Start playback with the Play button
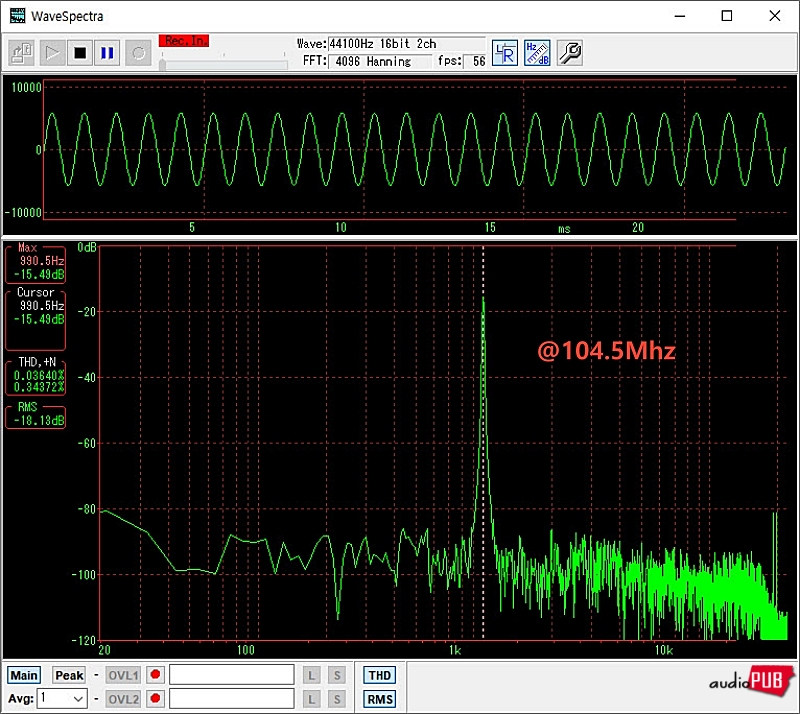Viewport: 800px width, 714px height. coord(52,53)
